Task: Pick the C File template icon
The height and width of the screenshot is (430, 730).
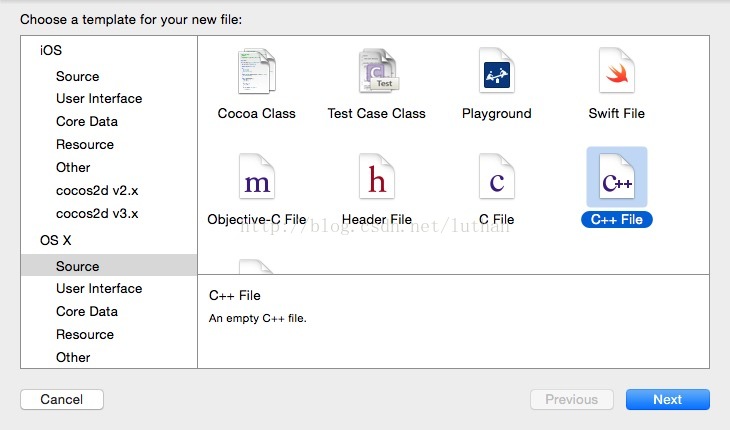Action: pos(497,177)
